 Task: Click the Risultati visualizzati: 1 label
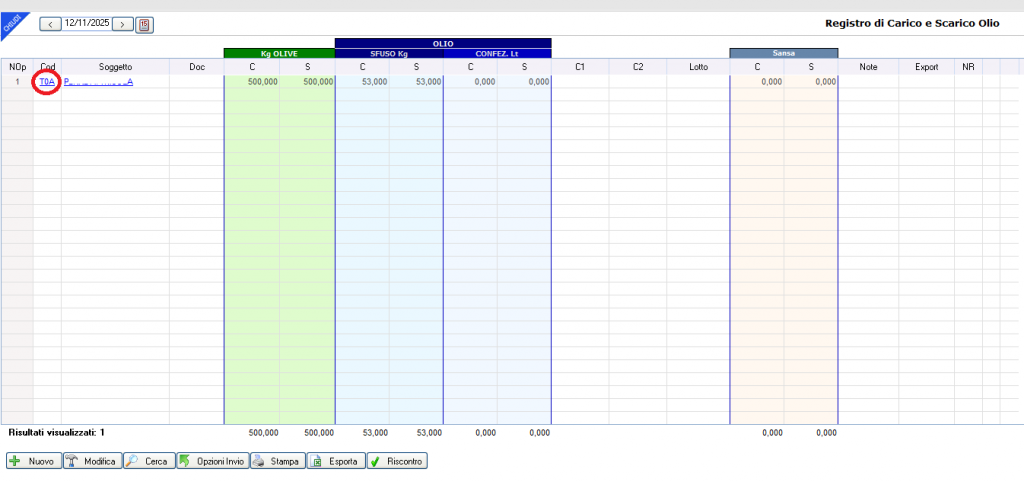tap(57, 432)
